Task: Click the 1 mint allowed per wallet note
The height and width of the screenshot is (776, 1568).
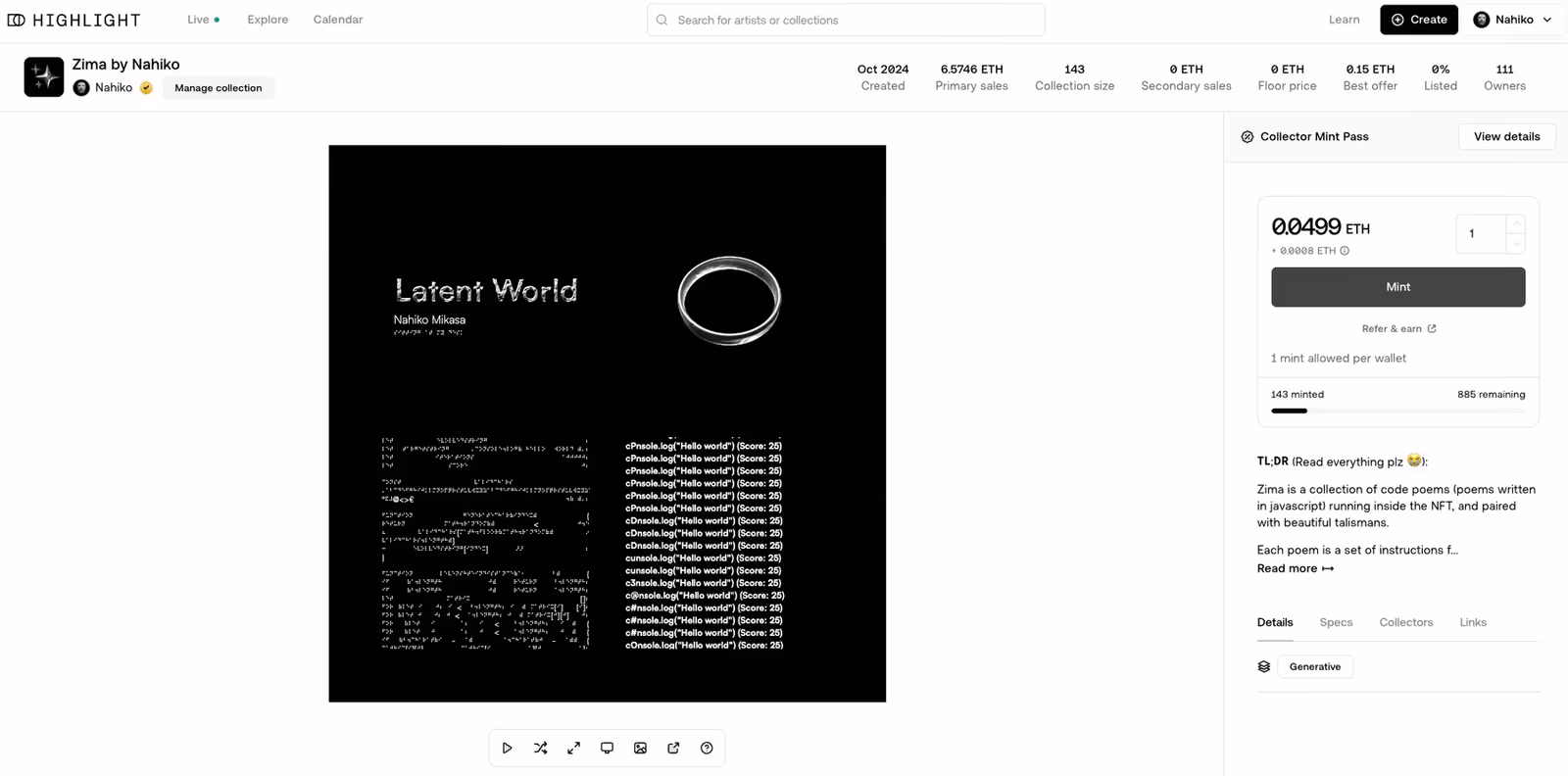Action: click(1338, 359)
